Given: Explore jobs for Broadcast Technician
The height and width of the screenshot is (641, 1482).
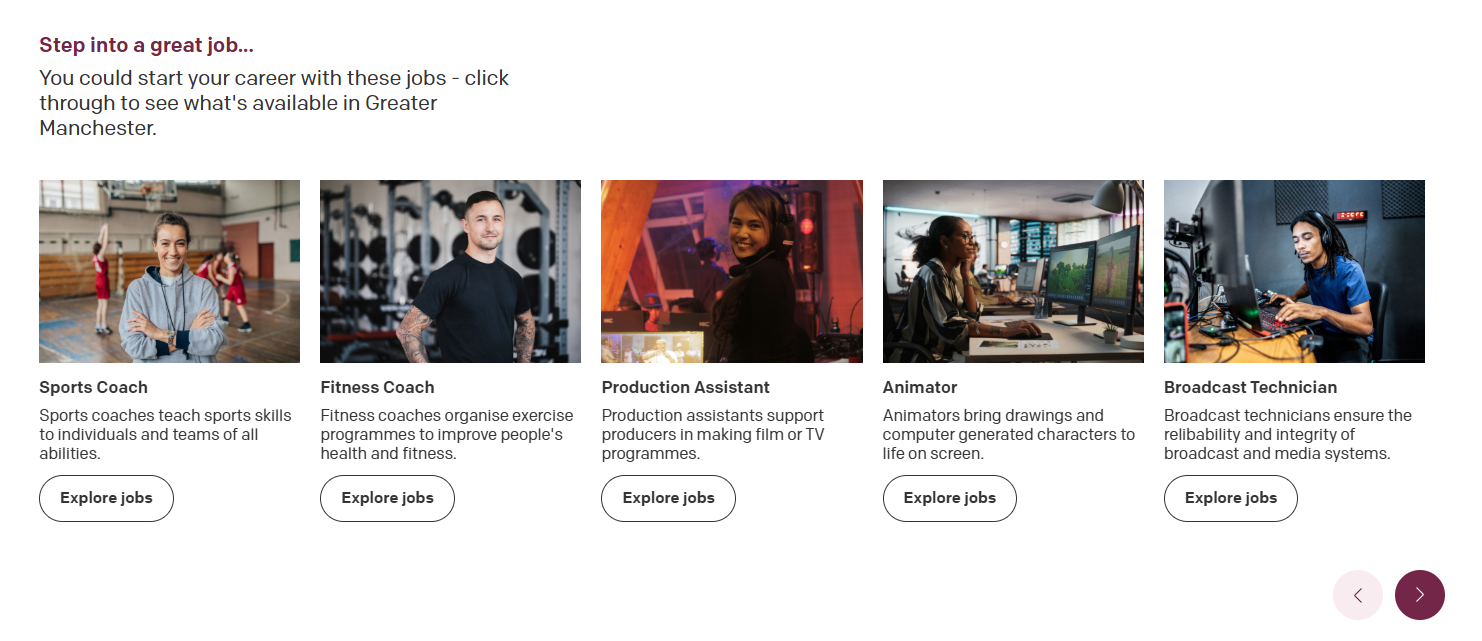Looking at the screenshot, I should 1230,498.
